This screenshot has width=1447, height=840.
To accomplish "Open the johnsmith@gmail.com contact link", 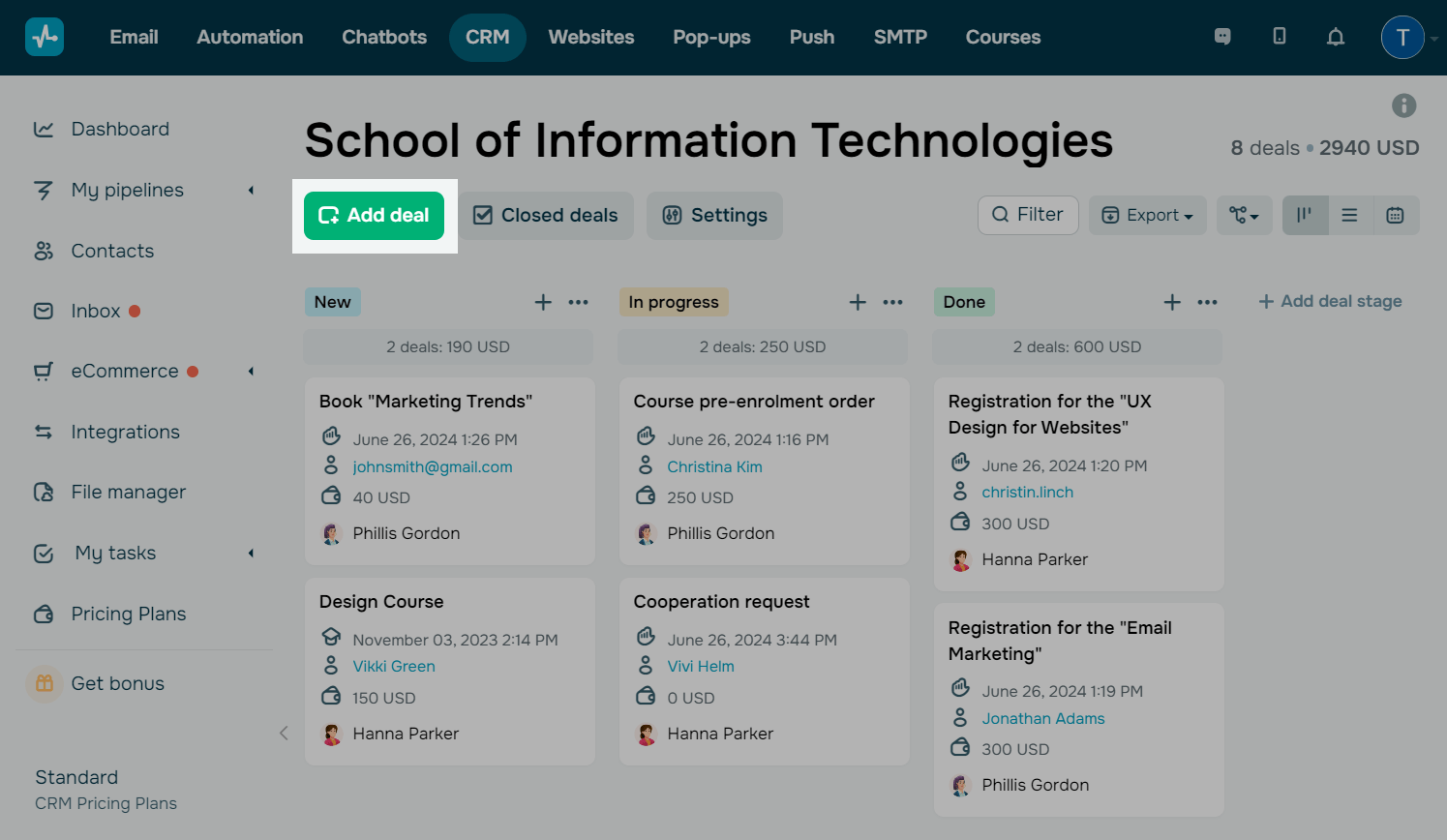I will point(432,466).
